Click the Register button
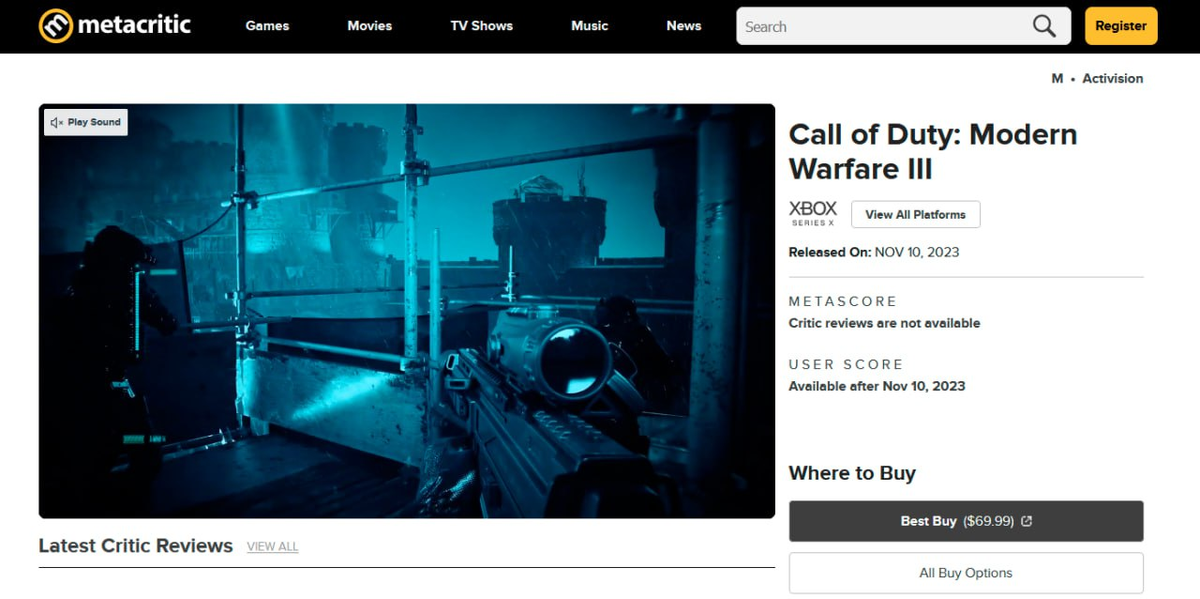Viewport: 1200px width, 599px height. coord(1121,26)
